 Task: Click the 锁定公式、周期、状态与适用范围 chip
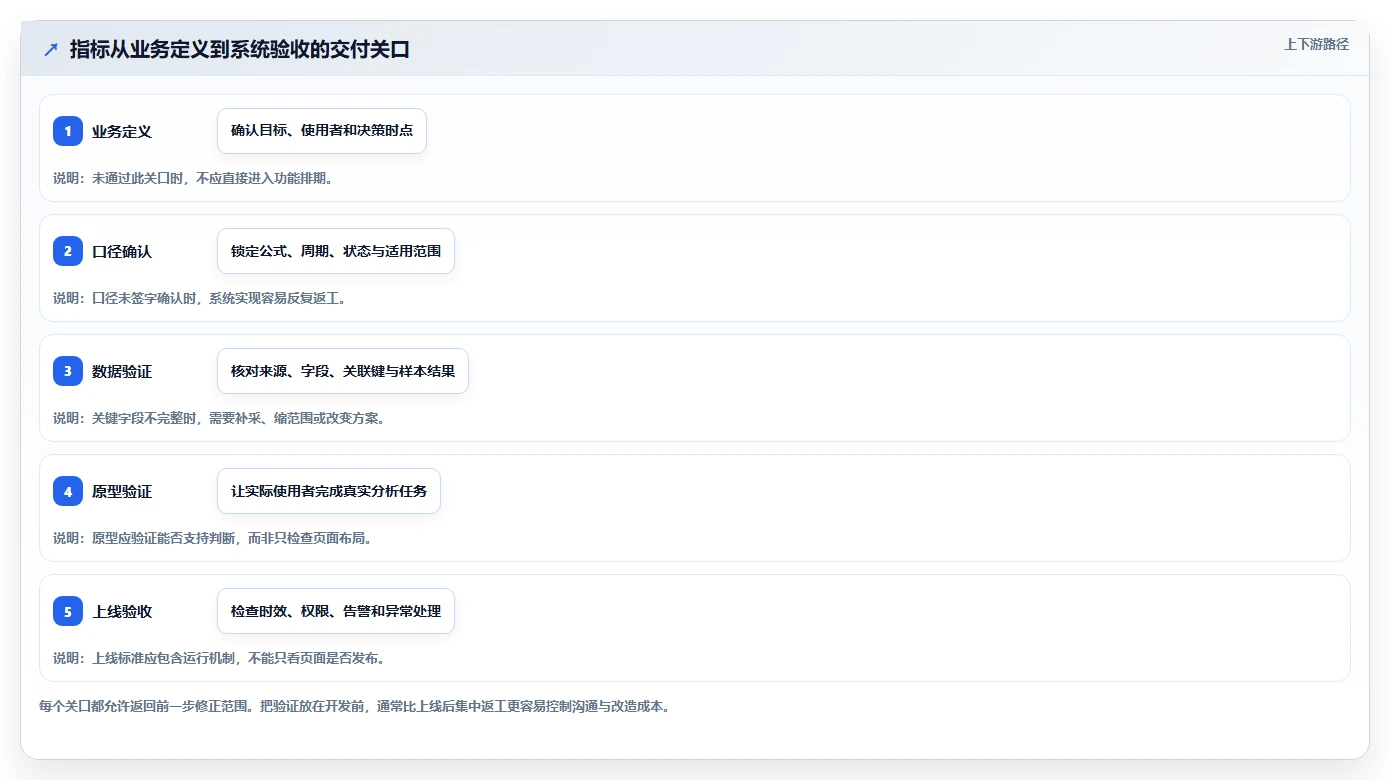click(336, 251)
